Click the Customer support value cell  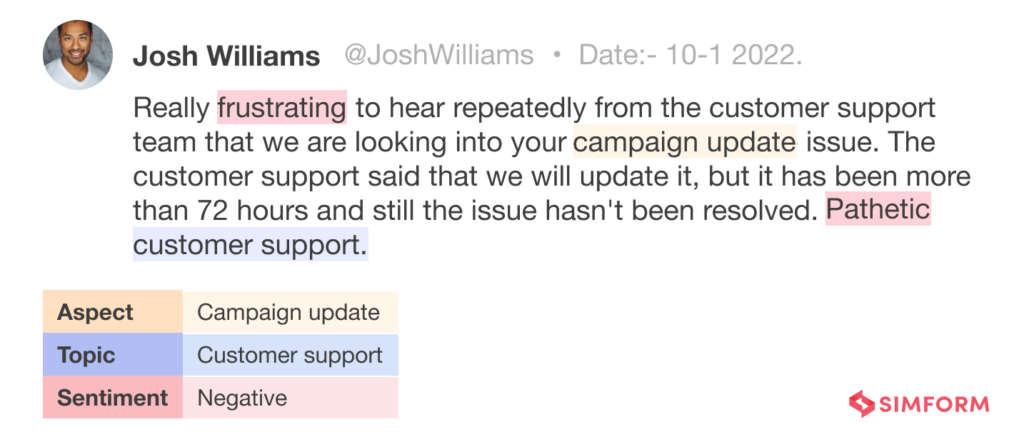[x=290, y=355]
